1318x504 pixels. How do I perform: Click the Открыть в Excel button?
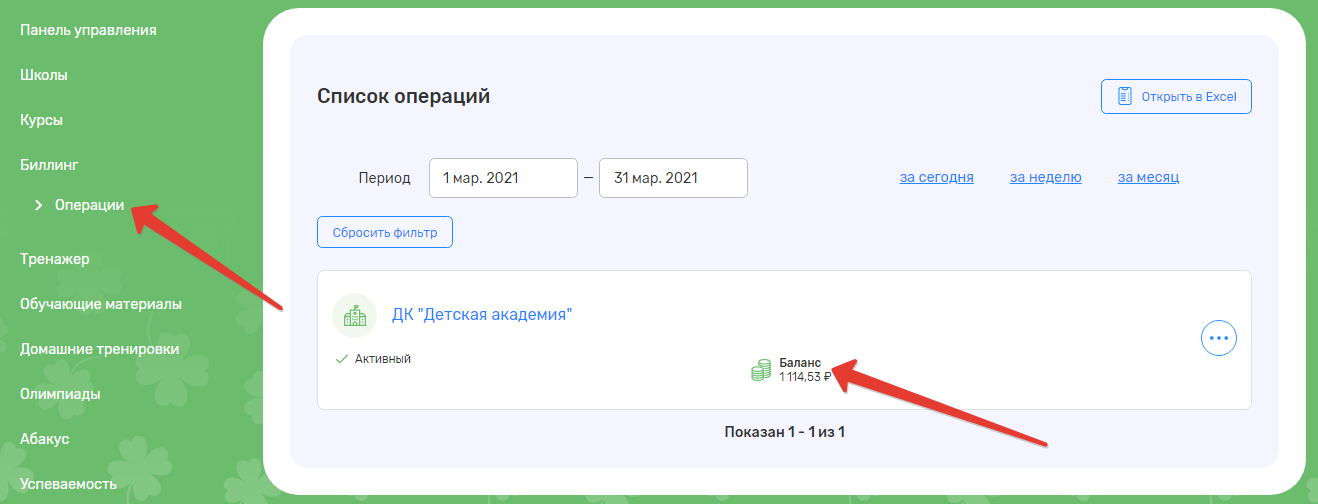point(1176,97)
